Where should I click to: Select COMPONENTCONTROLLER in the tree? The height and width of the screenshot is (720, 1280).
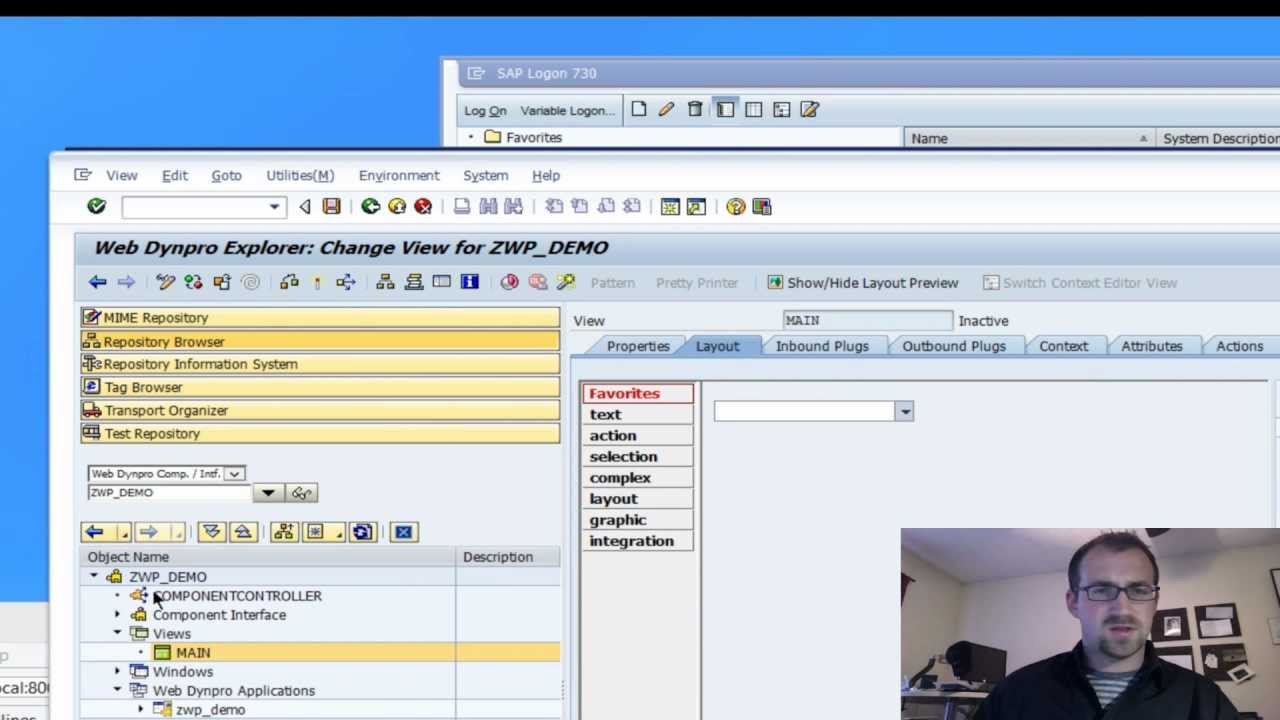click(237, 596)
